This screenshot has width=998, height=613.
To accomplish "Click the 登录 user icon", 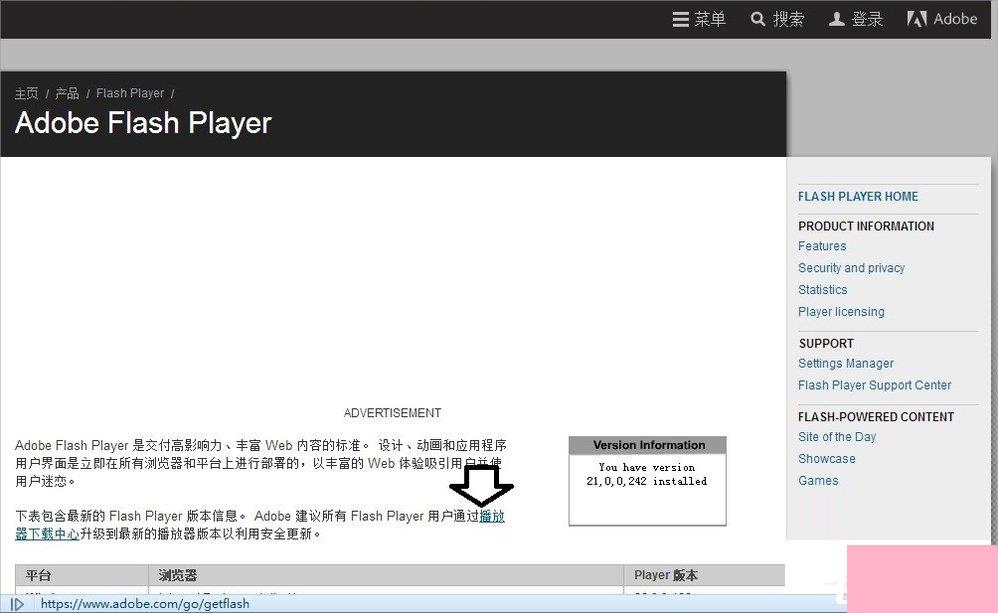I will [836, 19].
